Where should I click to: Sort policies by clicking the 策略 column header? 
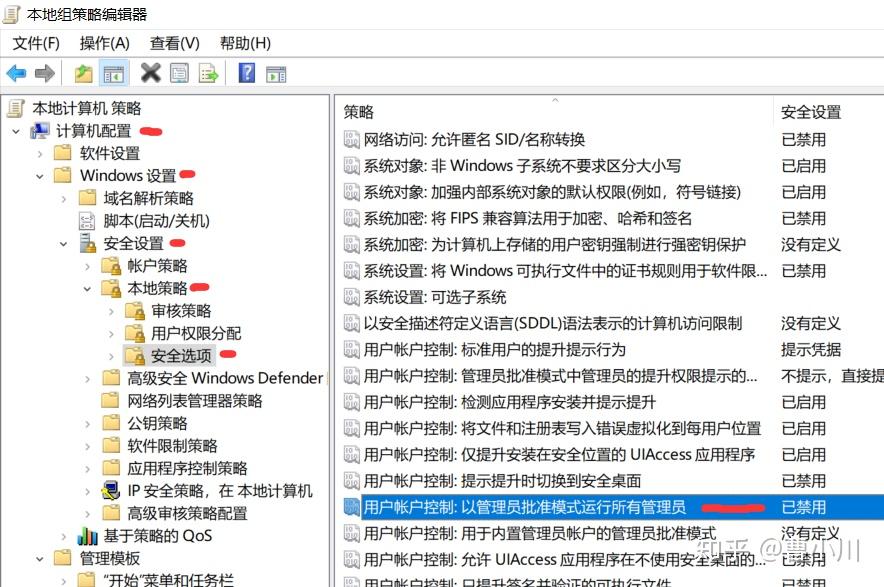click(x=358, y=111)
